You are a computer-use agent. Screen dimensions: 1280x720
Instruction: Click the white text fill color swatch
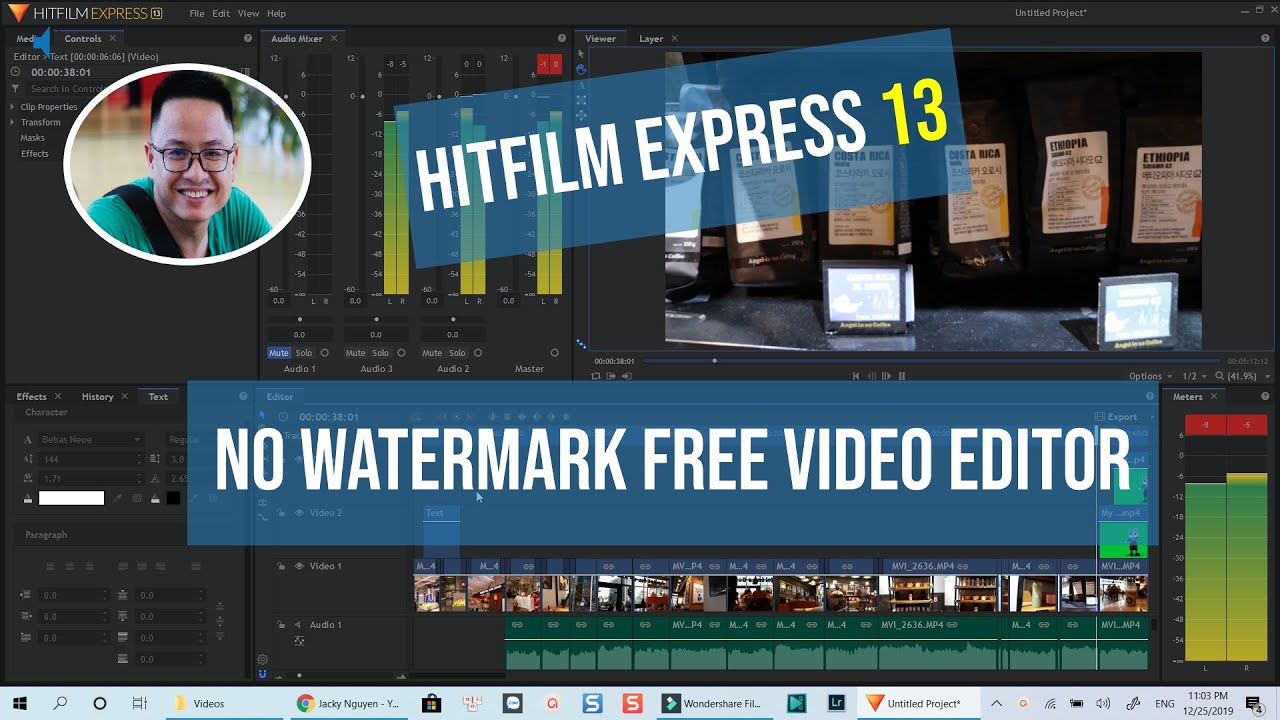coord(71,498)
